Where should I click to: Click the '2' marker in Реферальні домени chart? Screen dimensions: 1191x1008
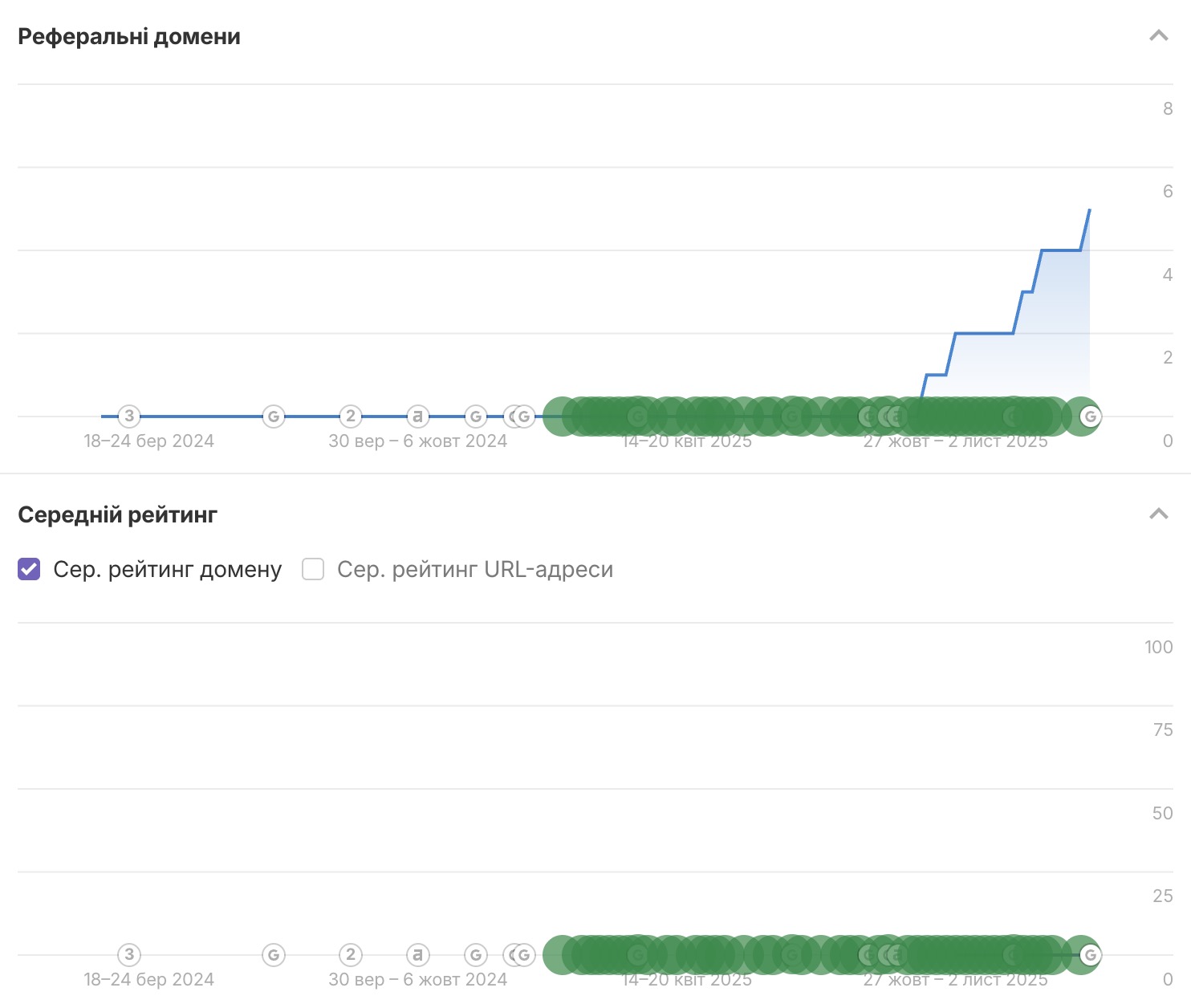[x=350, y=416]
